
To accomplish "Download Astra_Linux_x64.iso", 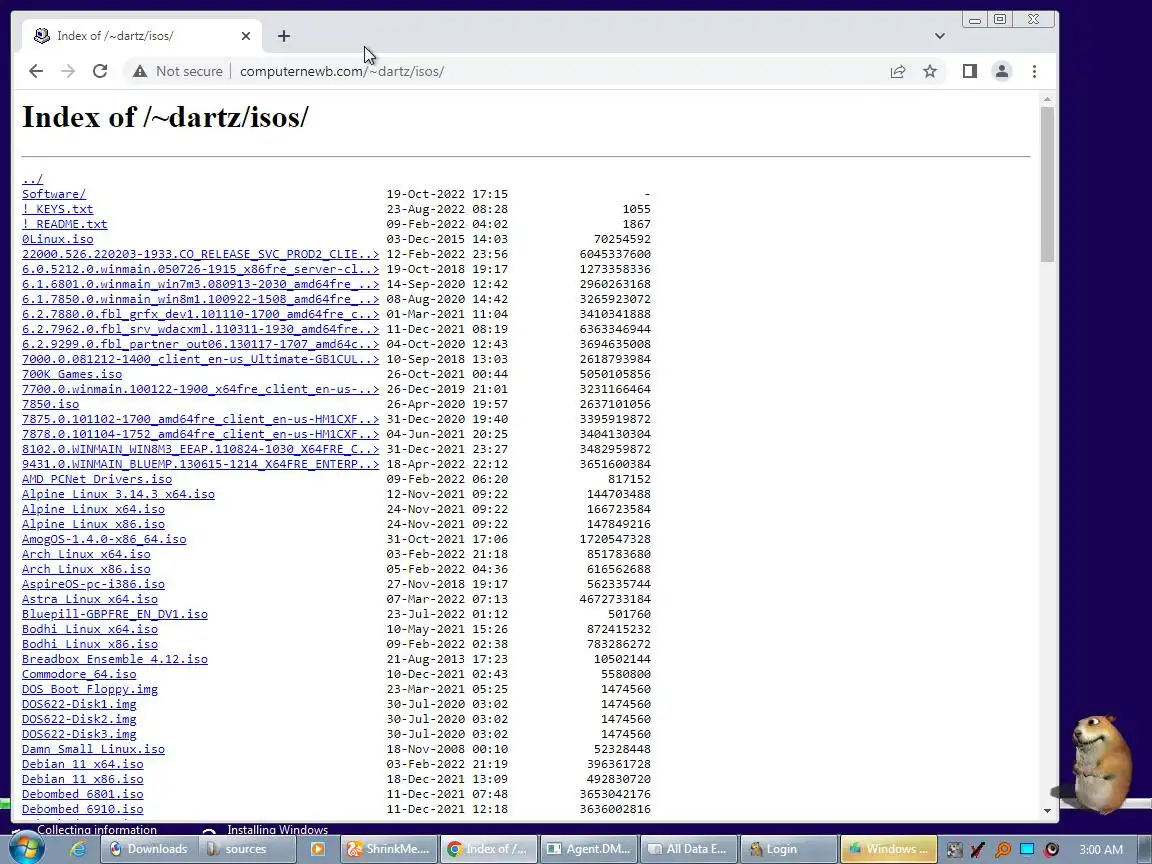I will click(x=90, y=599).
